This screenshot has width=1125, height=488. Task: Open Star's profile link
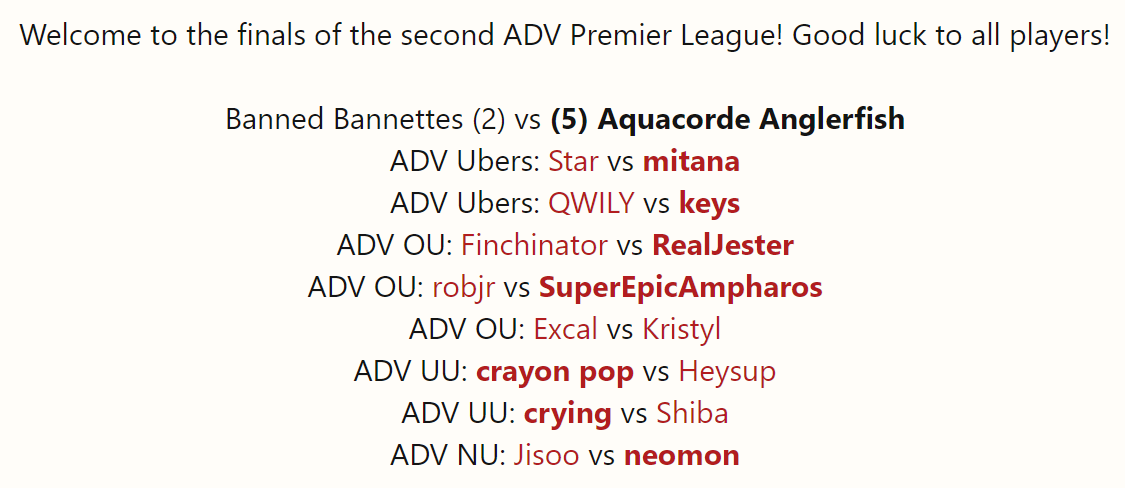[573, 162]
